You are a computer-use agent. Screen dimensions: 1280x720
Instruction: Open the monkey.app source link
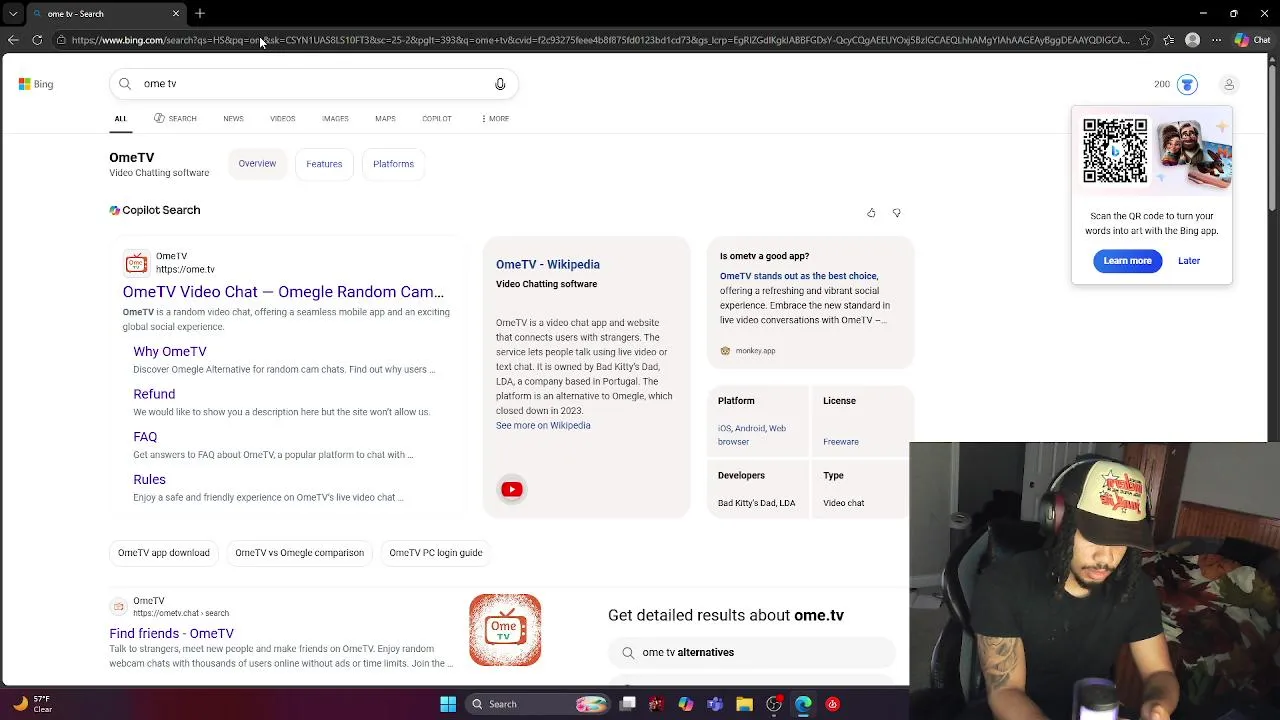tap(748, 351)
